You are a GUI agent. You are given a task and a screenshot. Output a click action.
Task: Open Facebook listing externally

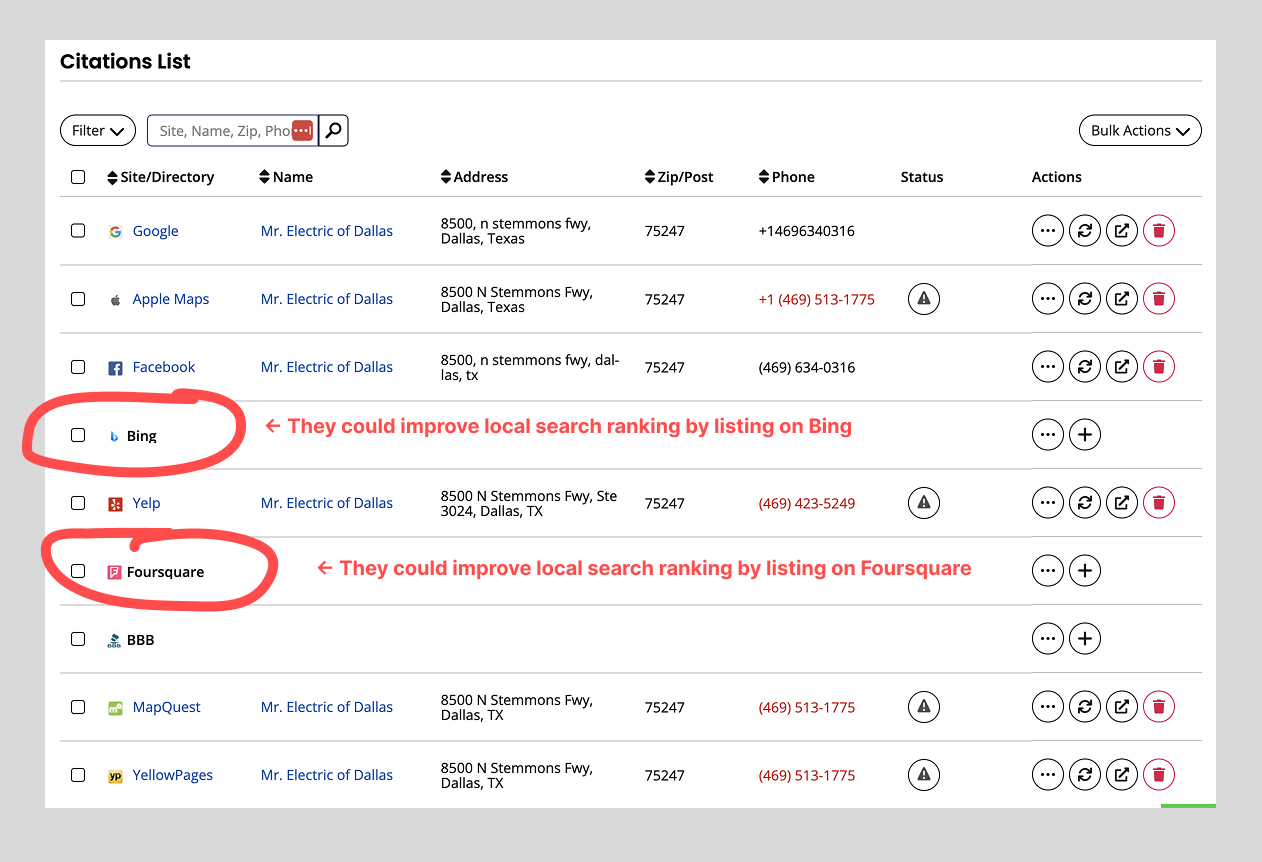point(1122,367)
